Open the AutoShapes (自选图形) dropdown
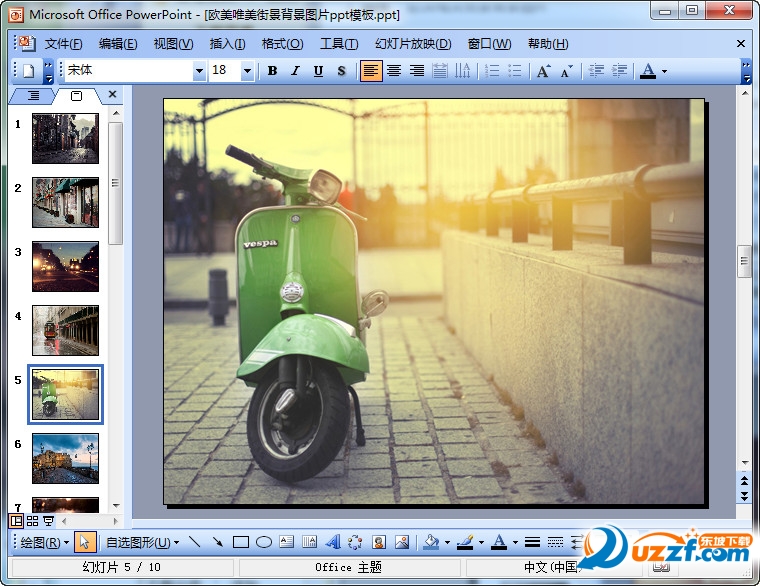The image size is (760, 586). (x=142, y=542)
